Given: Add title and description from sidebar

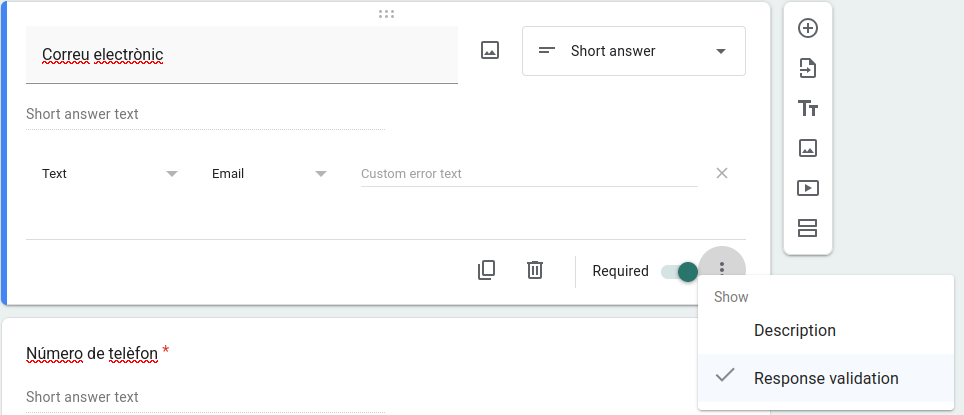Looking at the screenshot, I should [x=807, y=108].
